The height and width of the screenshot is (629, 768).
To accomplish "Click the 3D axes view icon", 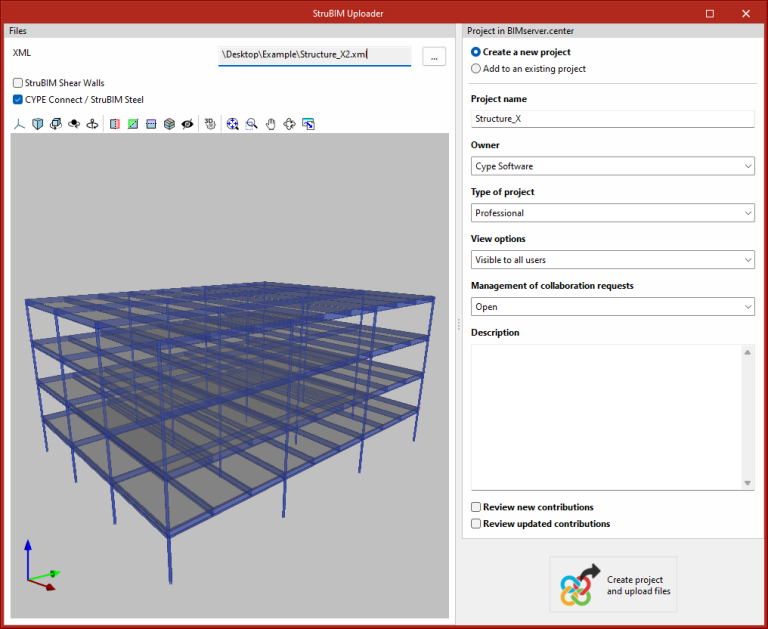I will click(19, 124).
